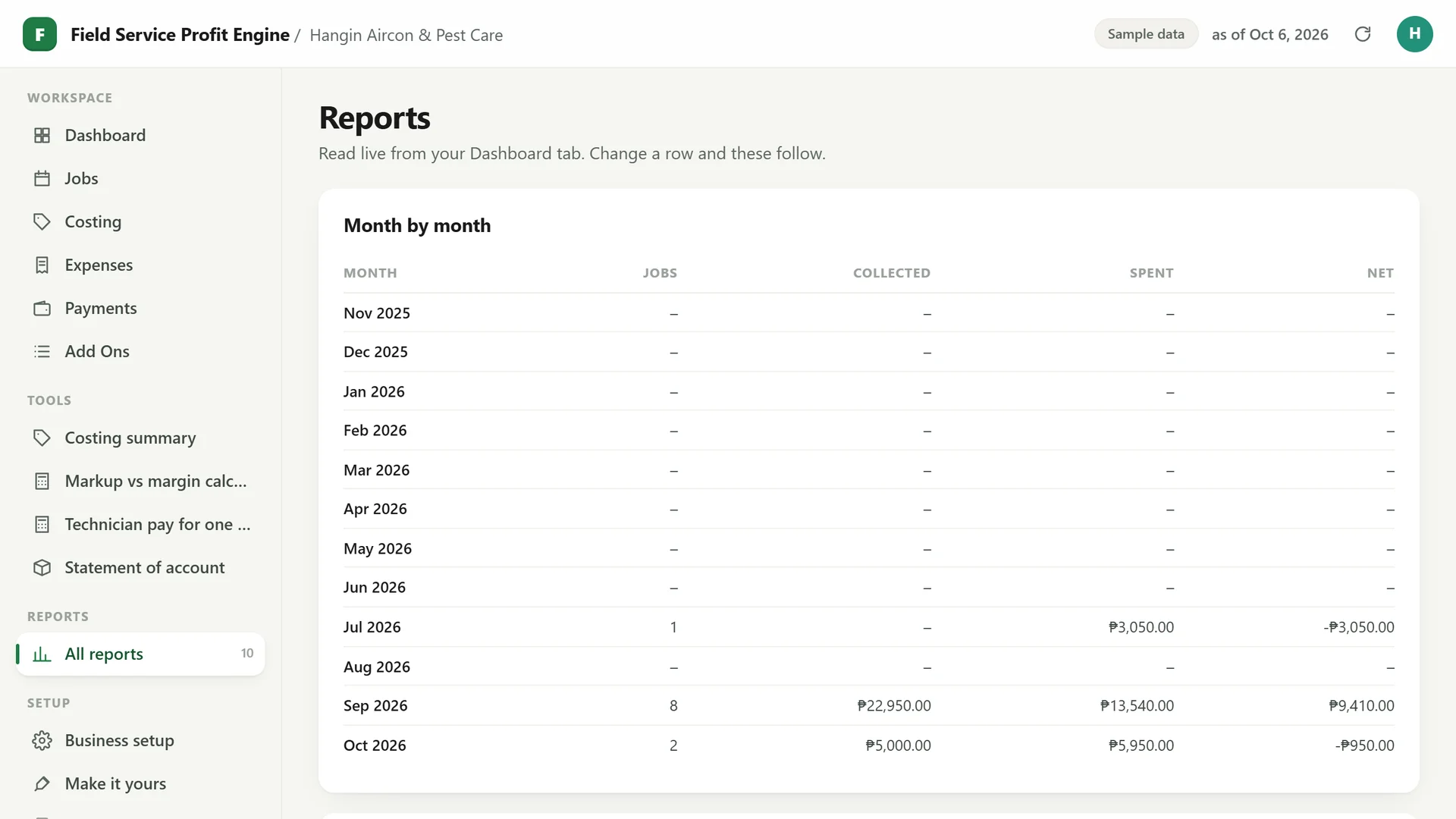1456x819 pixels.
Task: Click Sep 2026 spent ₱13,540.00
Action: tap(1137, 705)
